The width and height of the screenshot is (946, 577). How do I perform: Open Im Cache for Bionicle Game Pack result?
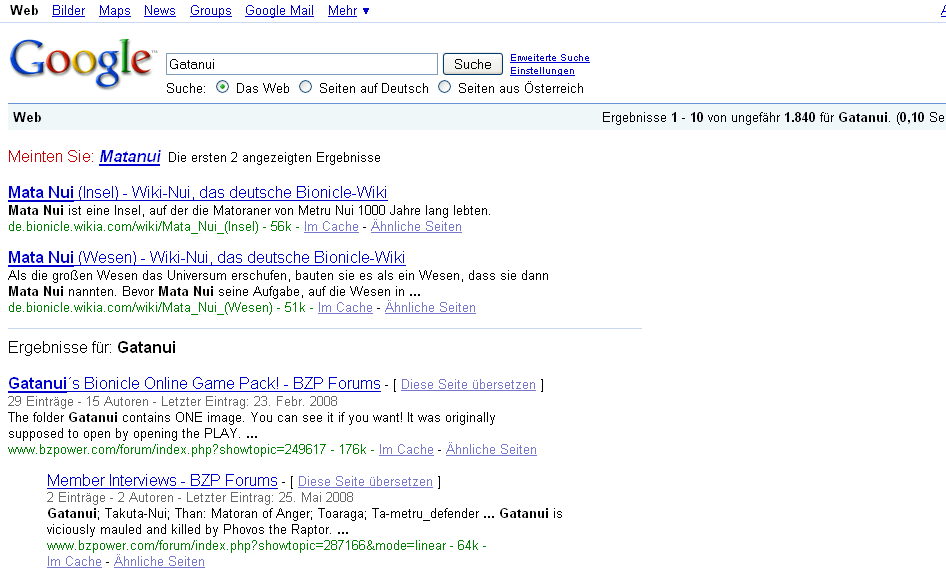click(406, 450)
